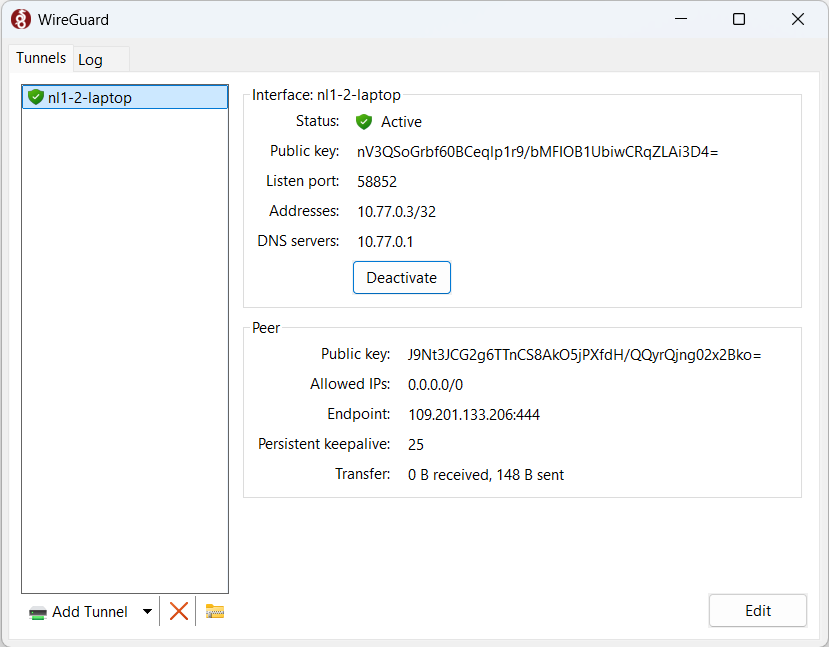The image size is (829, 647).
Task: Switch to the Log tab
Action: pyautogui.click(x=91, y=59)
